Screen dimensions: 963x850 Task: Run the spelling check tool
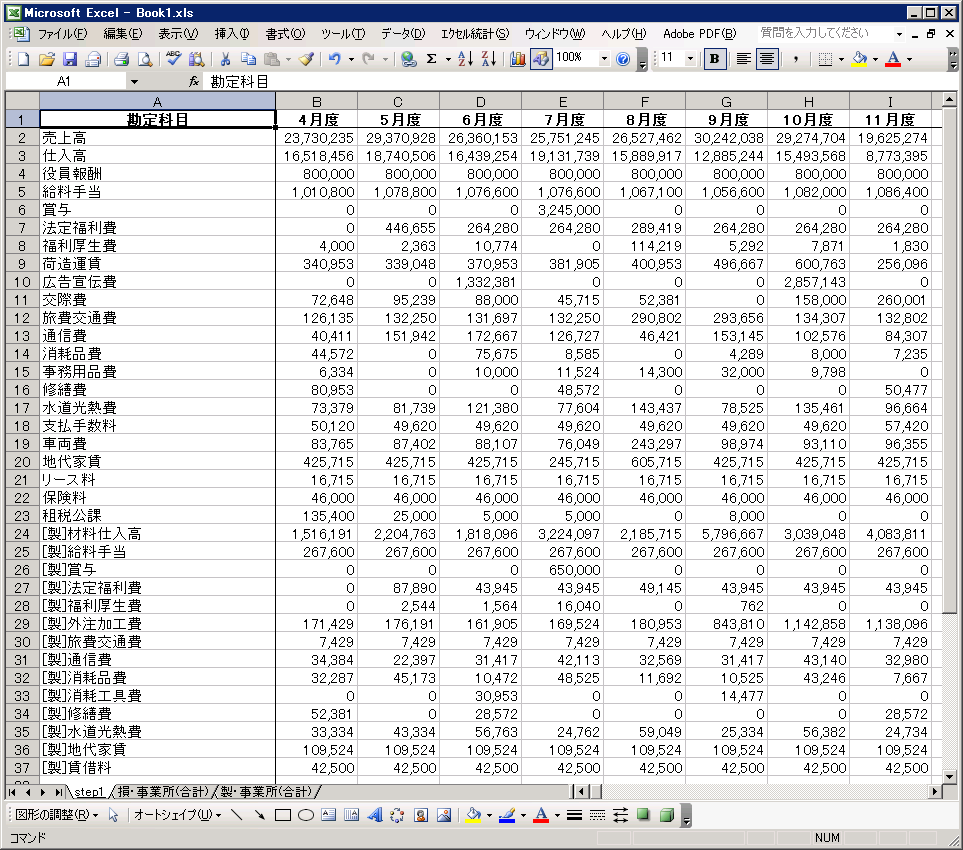[x=174, y=59]
